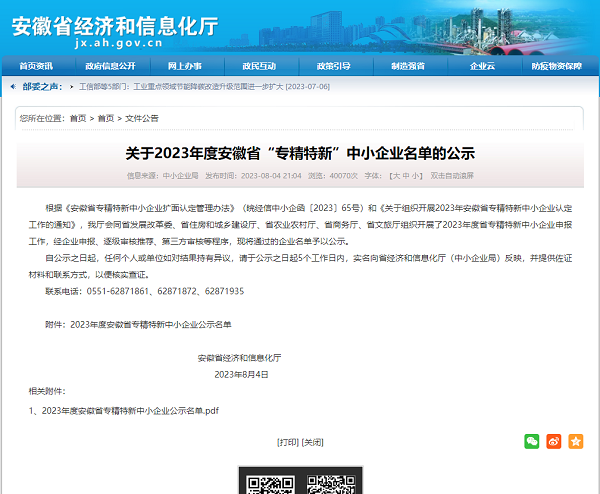Set font size to 小
600x494 pixels.
(416, 176)
